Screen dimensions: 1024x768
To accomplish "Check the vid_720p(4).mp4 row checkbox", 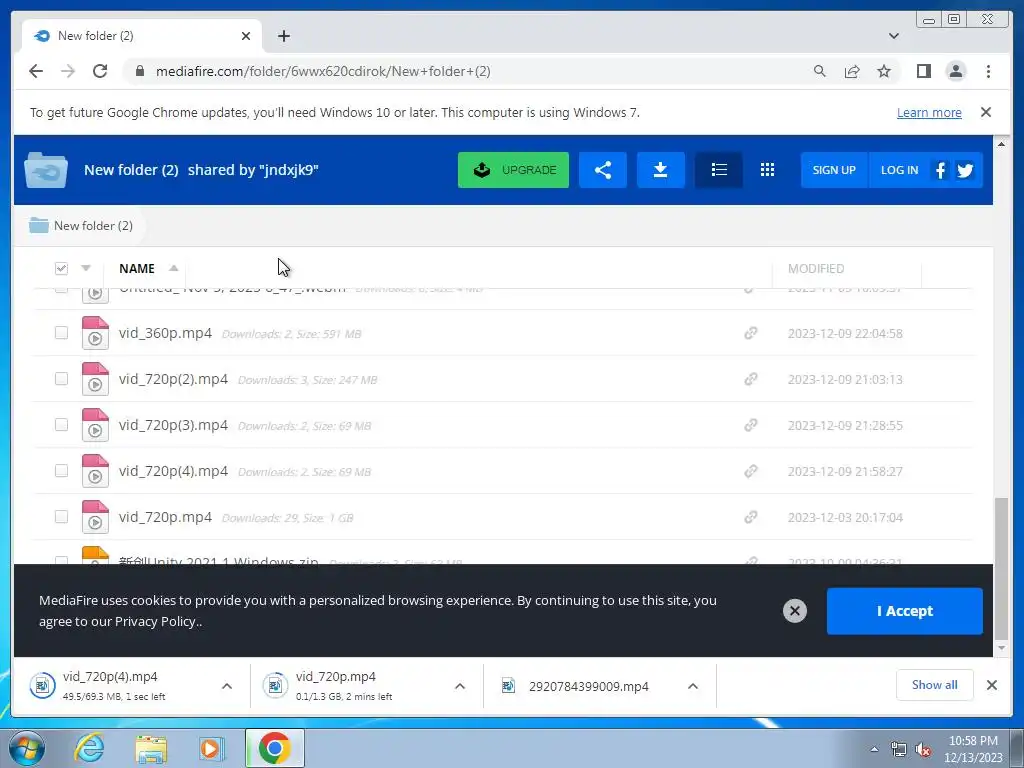I will pos(61,471).
